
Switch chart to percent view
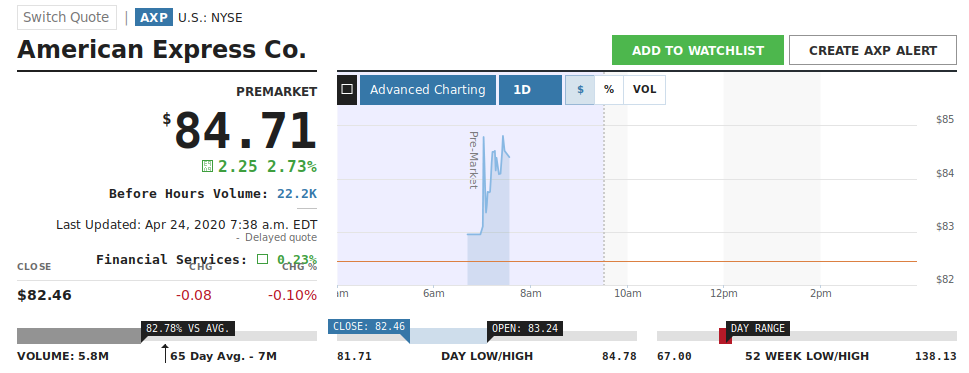[609, 90]
